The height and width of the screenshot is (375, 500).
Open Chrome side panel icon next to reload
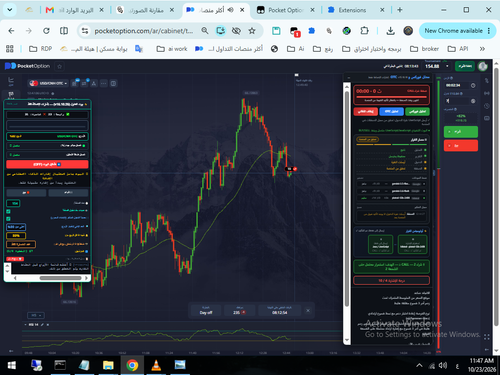64,31
